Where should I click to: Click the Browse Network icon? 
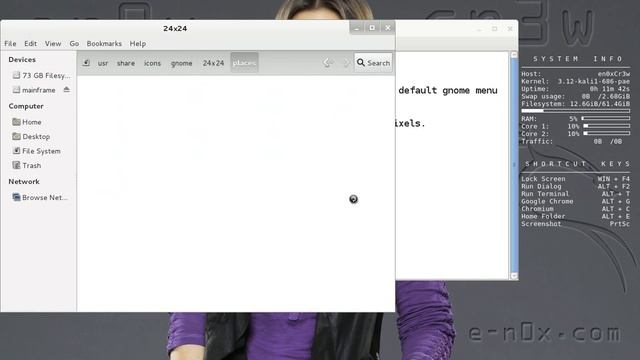[16, 198]
